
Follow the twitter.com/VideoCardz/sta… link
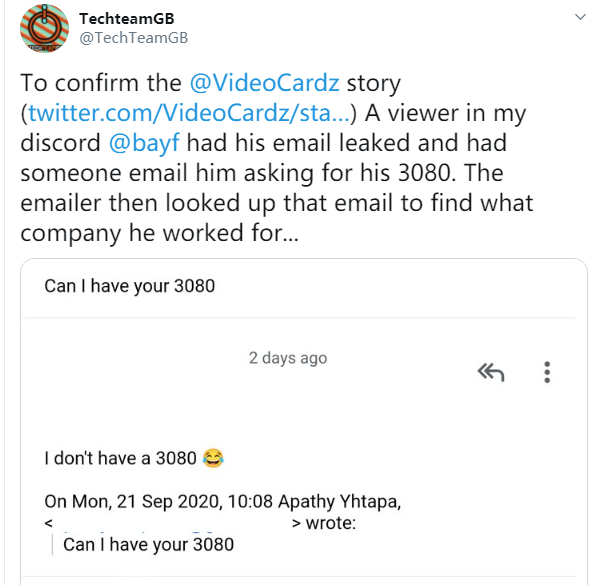[x=189, y=113]
